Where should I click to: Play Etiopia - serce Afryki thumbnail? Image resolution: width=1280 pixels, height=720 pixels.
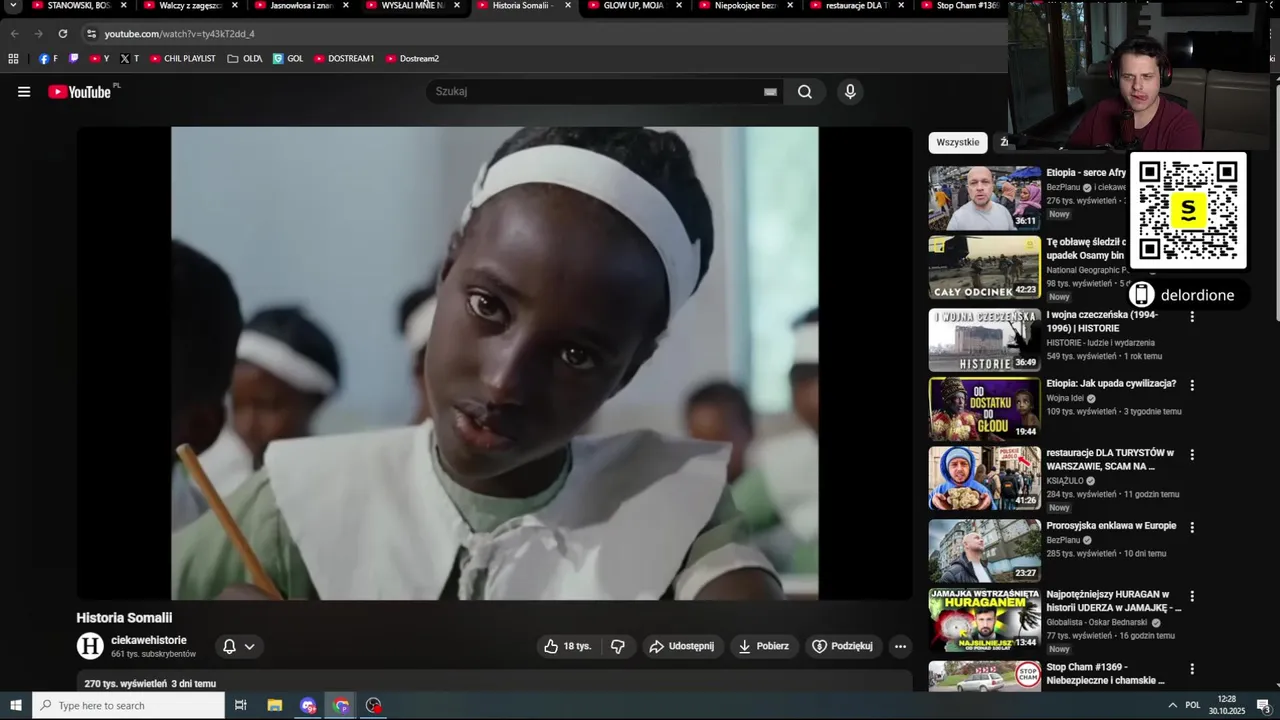coord(985,198)
